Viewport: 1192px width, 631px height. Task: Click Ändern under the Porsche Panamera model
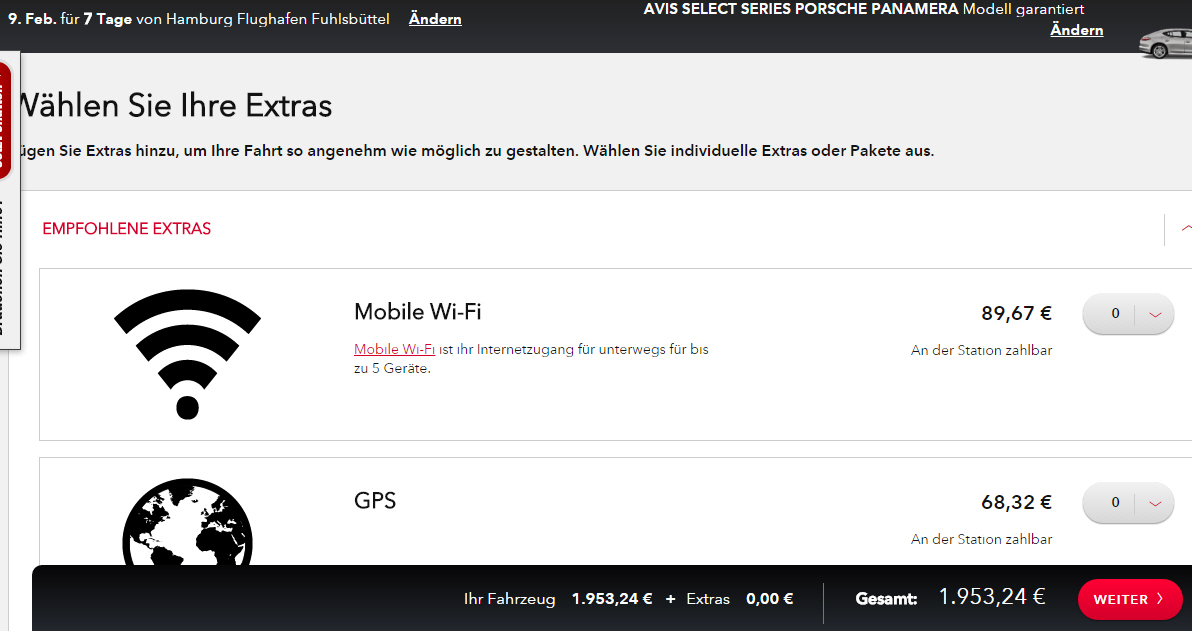click(x=1076, y=30)
